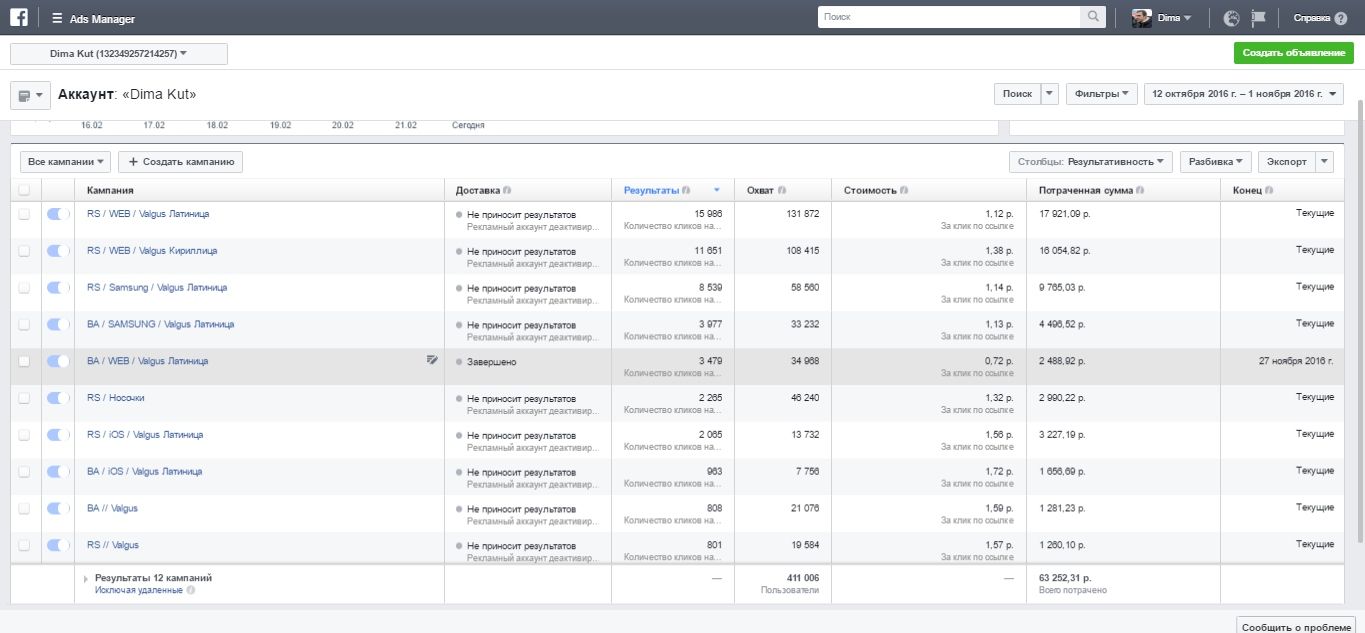Click the green Создать объявление button
The width and height of the screenshot is (1365, 633).
click(x=1294, y=53)
